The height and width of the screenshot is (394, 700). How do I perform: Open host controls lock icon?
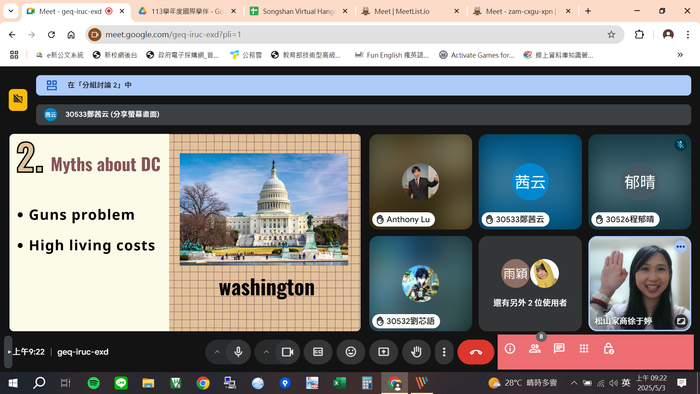coord(608,348)
